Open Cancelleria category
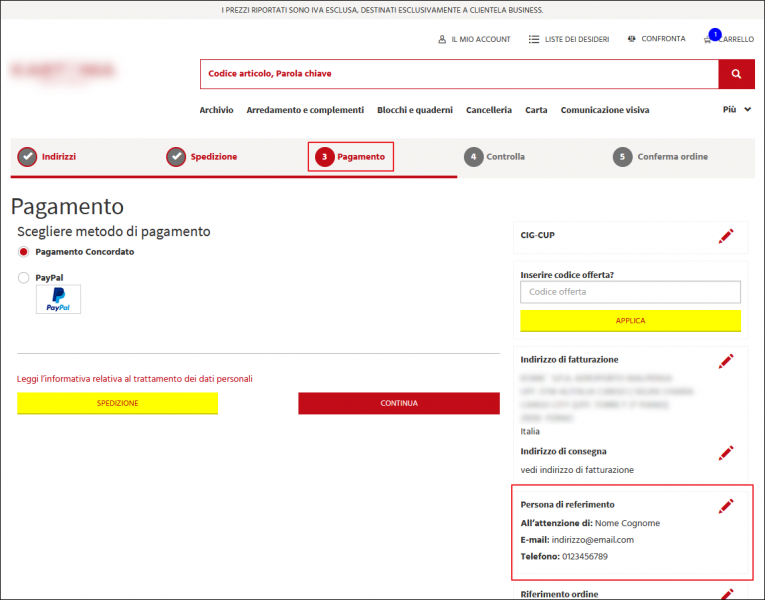Image resolution: width=765 pixels, height=600 pixels. (x=489, y=110)
